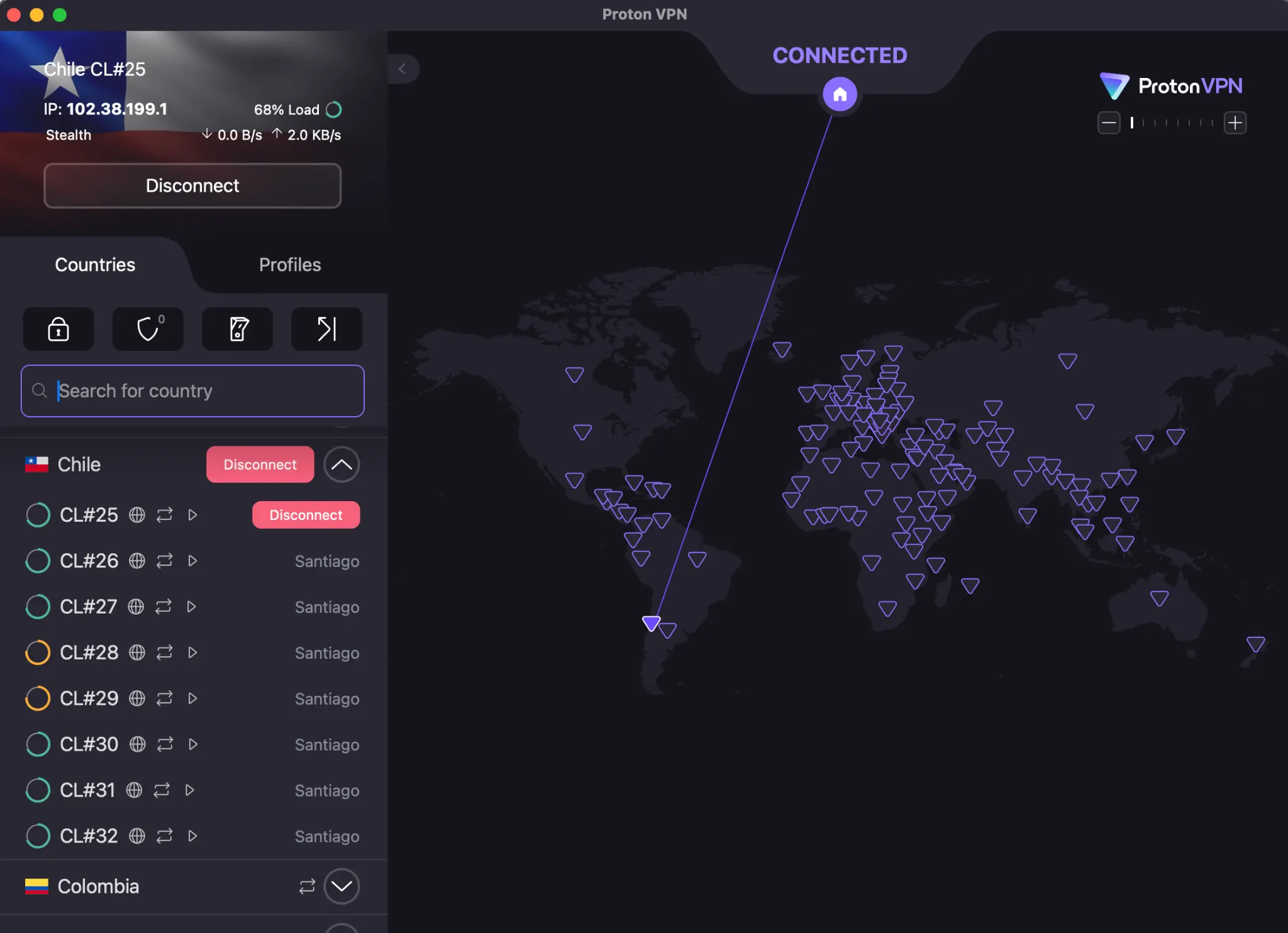The image size is (1288, 933).
Task: Select the Countries tab
Action: pos(94,264)
